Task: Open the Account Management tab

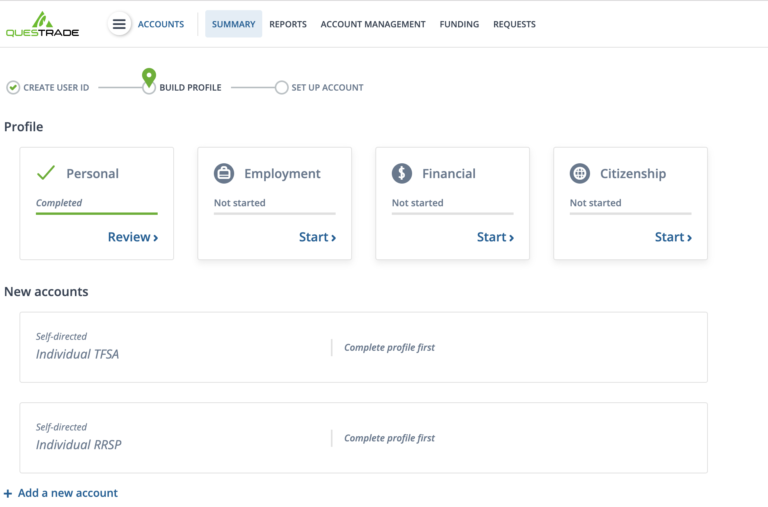Action: 372,24
